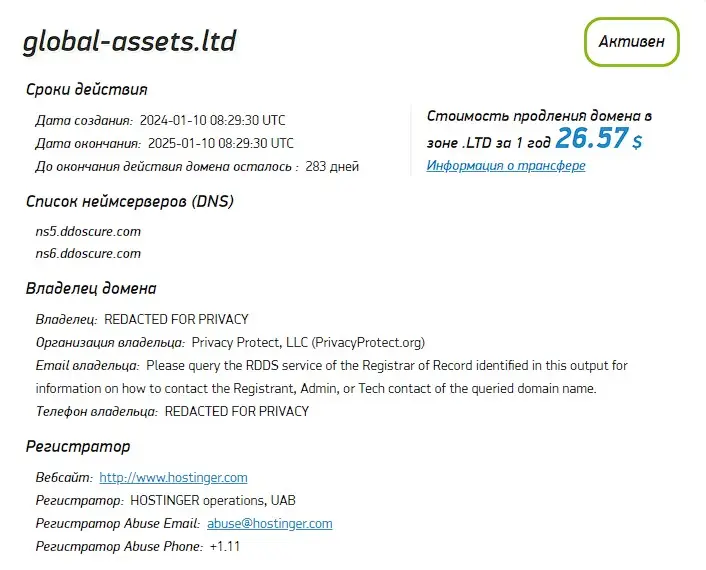Open the http://www.hostinger.com website link
This screenshot has height=570, width=706.
[173, 477]
